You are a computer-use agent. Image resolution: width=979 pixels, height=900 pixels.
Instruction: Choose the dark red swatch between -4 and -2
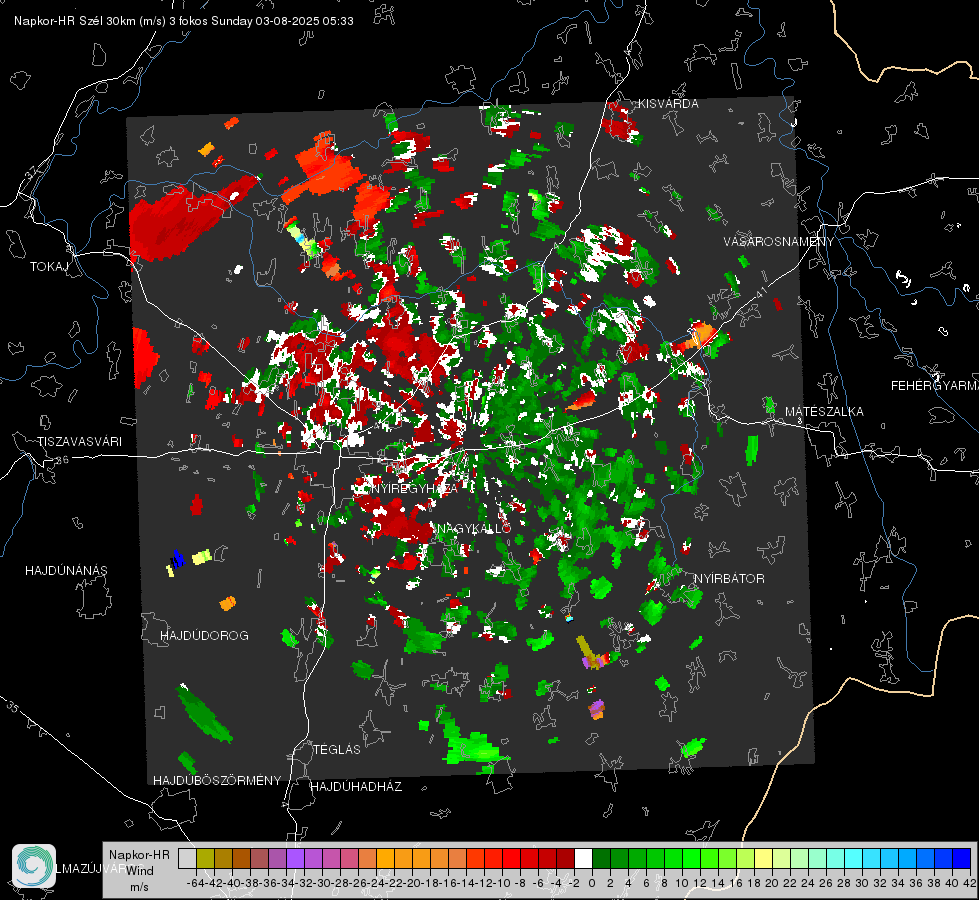coord(566,858)
